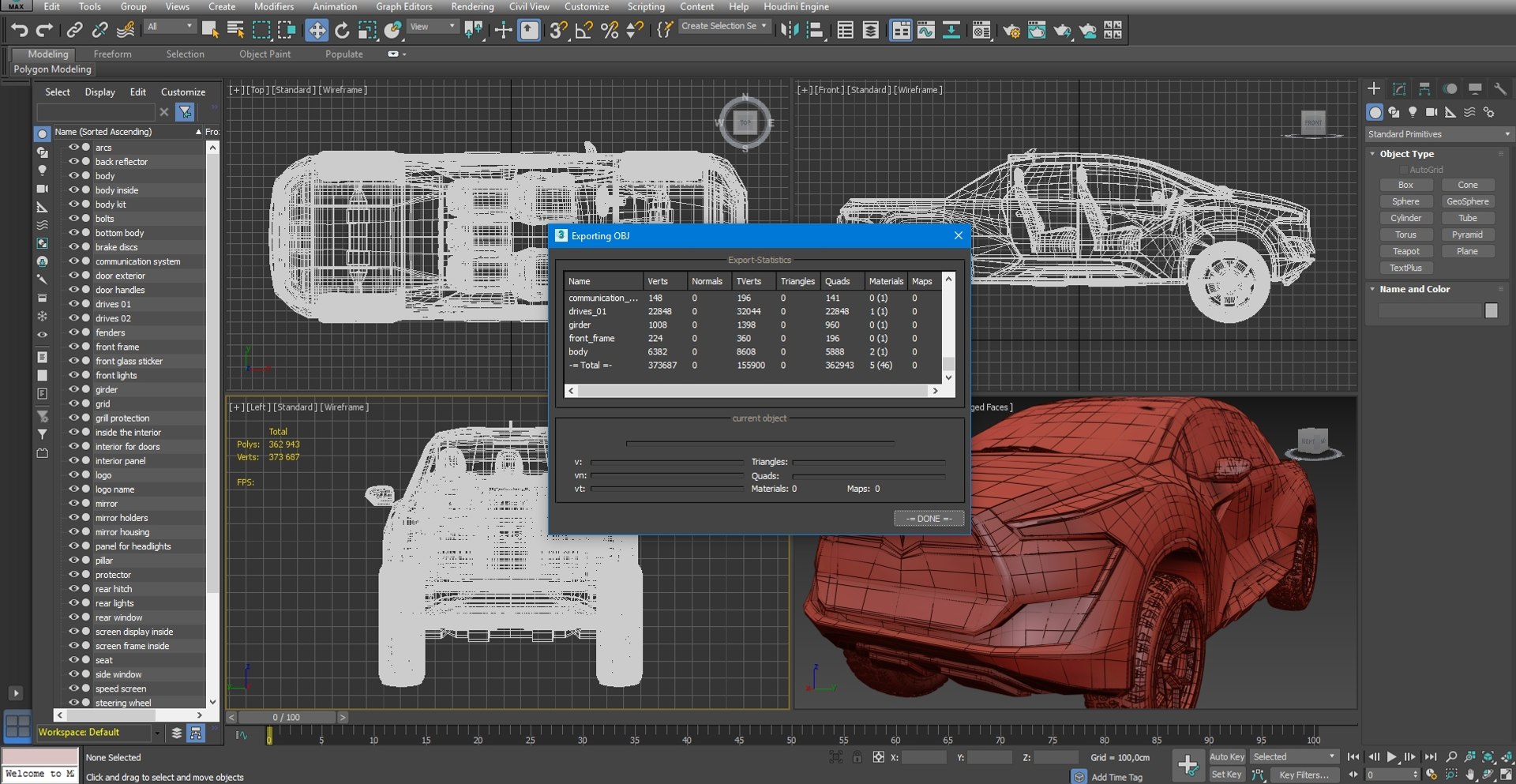Click the Redo arrow in main toolbar
1516x784 pixels.
[x=45, y=30]
